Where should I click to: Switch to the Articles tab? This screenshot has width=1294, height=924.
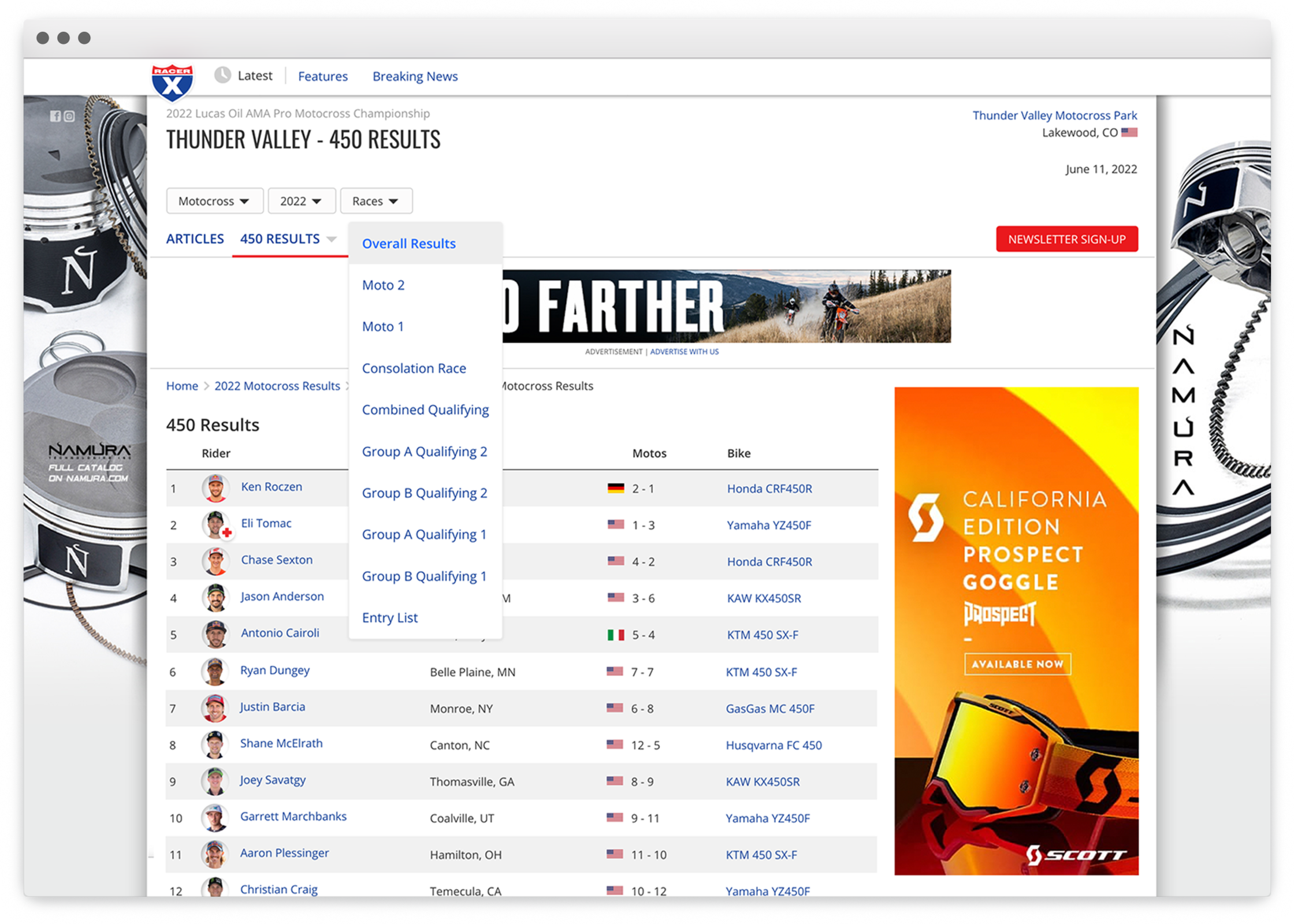[x=195, y=239]
